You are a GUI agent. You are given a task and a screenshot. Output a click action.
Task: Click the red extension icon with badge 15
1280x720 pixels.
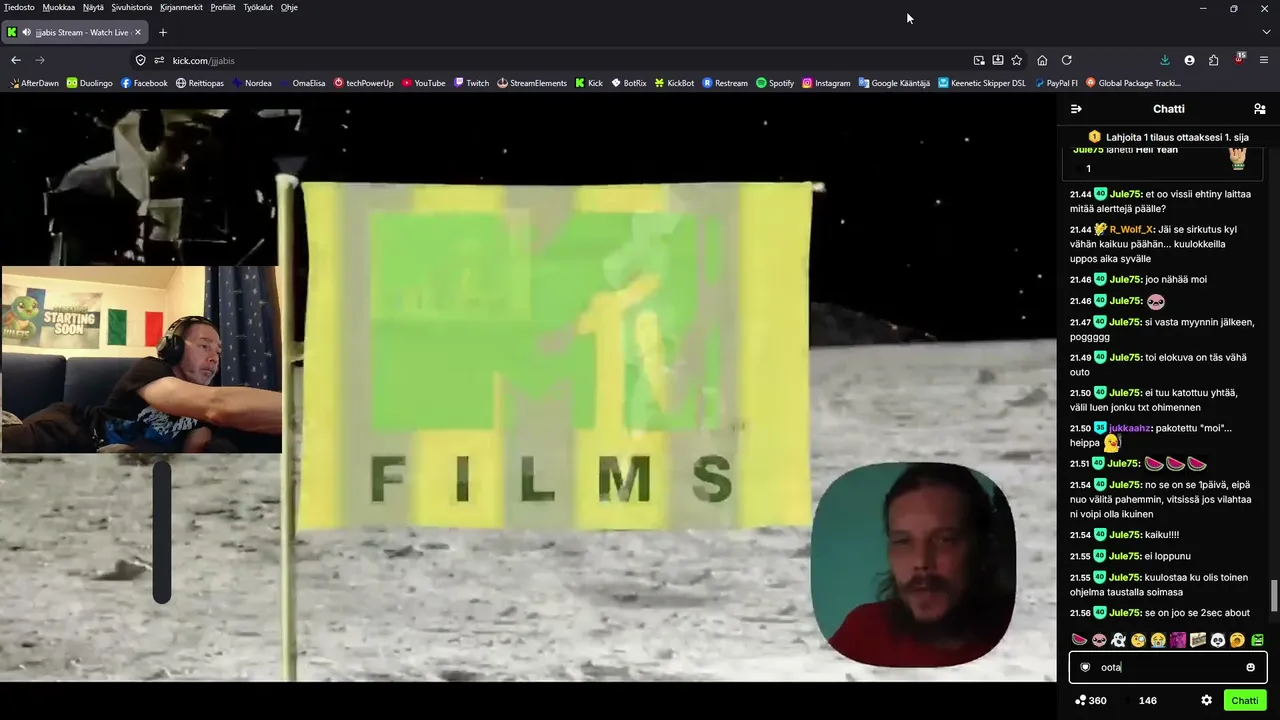(x=1239, y=59)
